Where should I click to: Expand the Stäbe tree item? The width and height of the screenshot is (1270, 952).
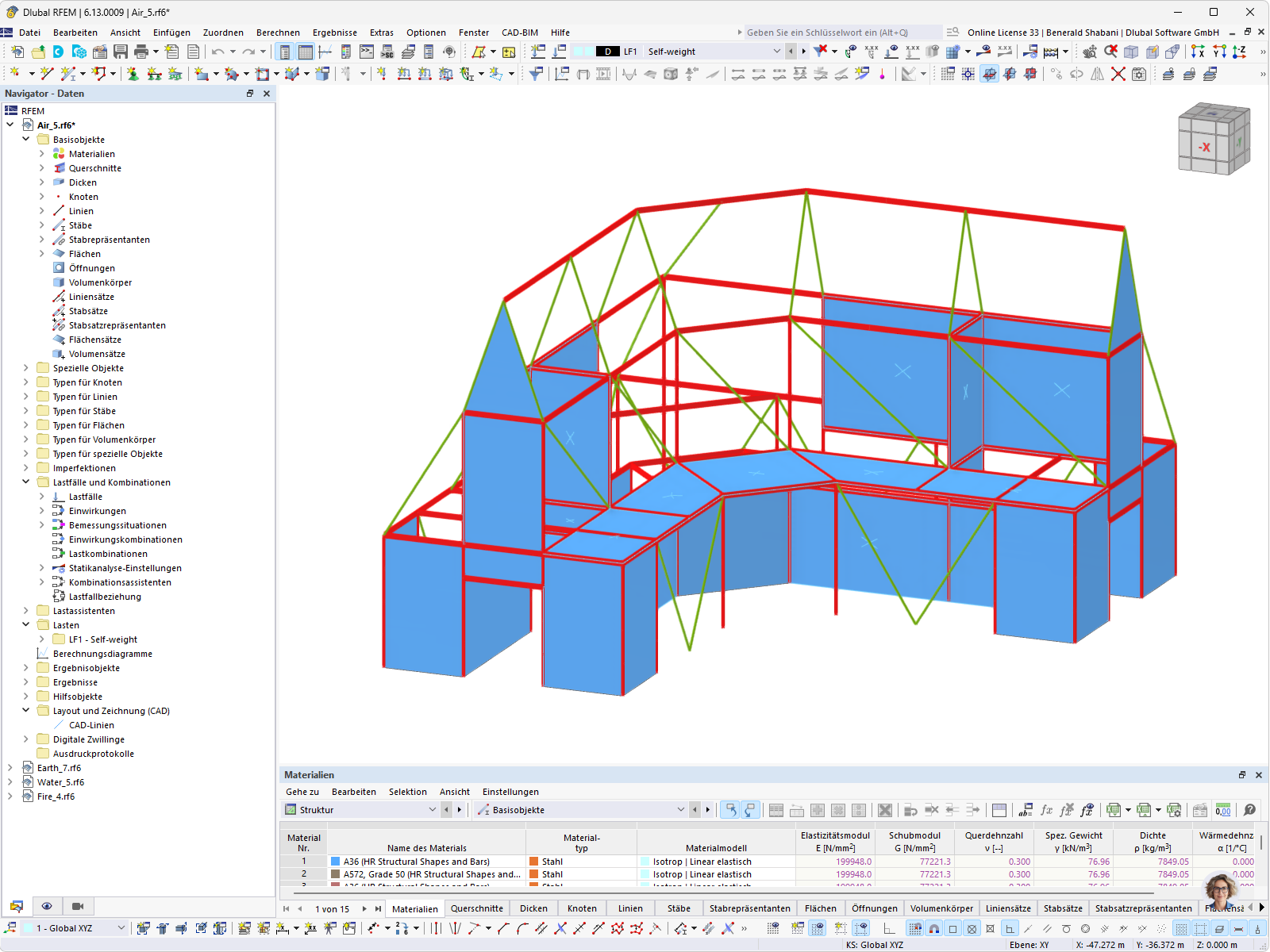coord(42,225)
